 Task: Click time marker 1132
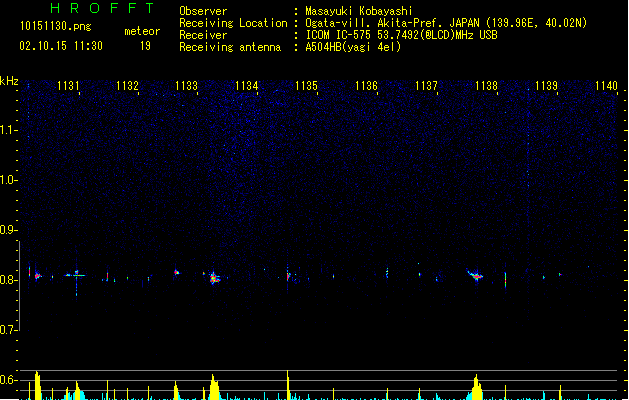(127, 86)
